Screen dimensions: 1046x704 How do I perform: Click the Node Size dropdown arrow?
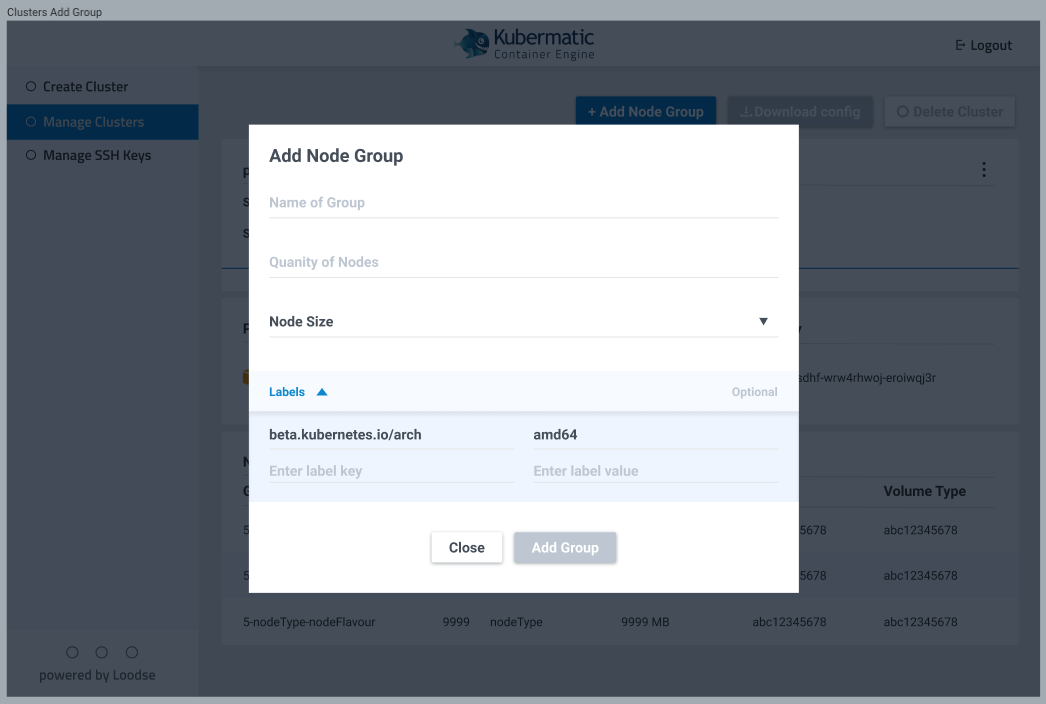click(763, 322)
